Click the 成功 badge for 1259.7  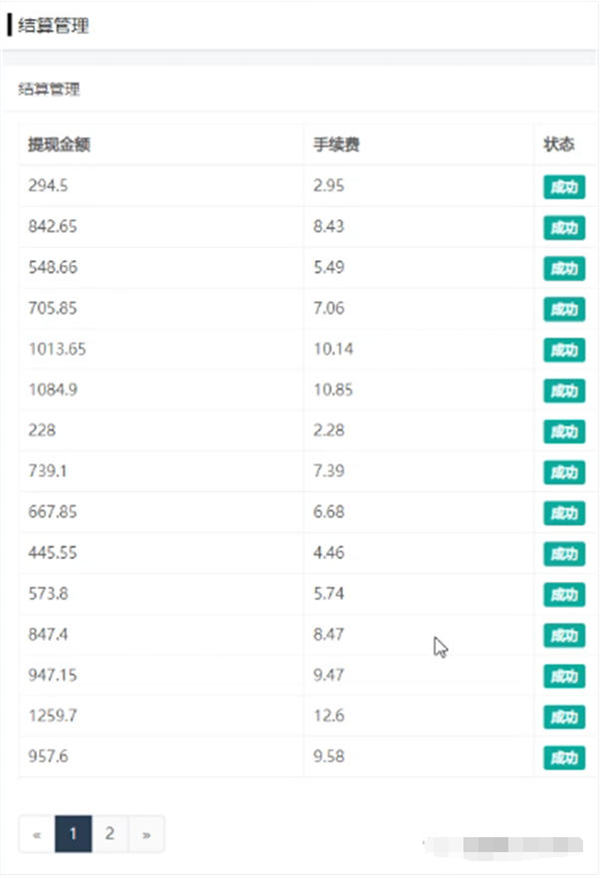tap(564, 717)
